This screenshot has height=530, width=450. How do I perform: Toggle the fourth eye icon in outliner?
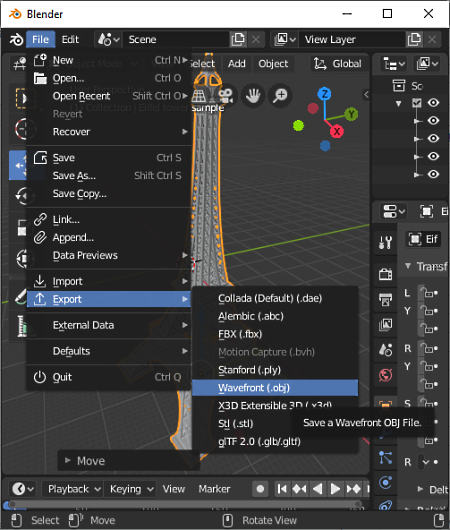coord(433,156)
